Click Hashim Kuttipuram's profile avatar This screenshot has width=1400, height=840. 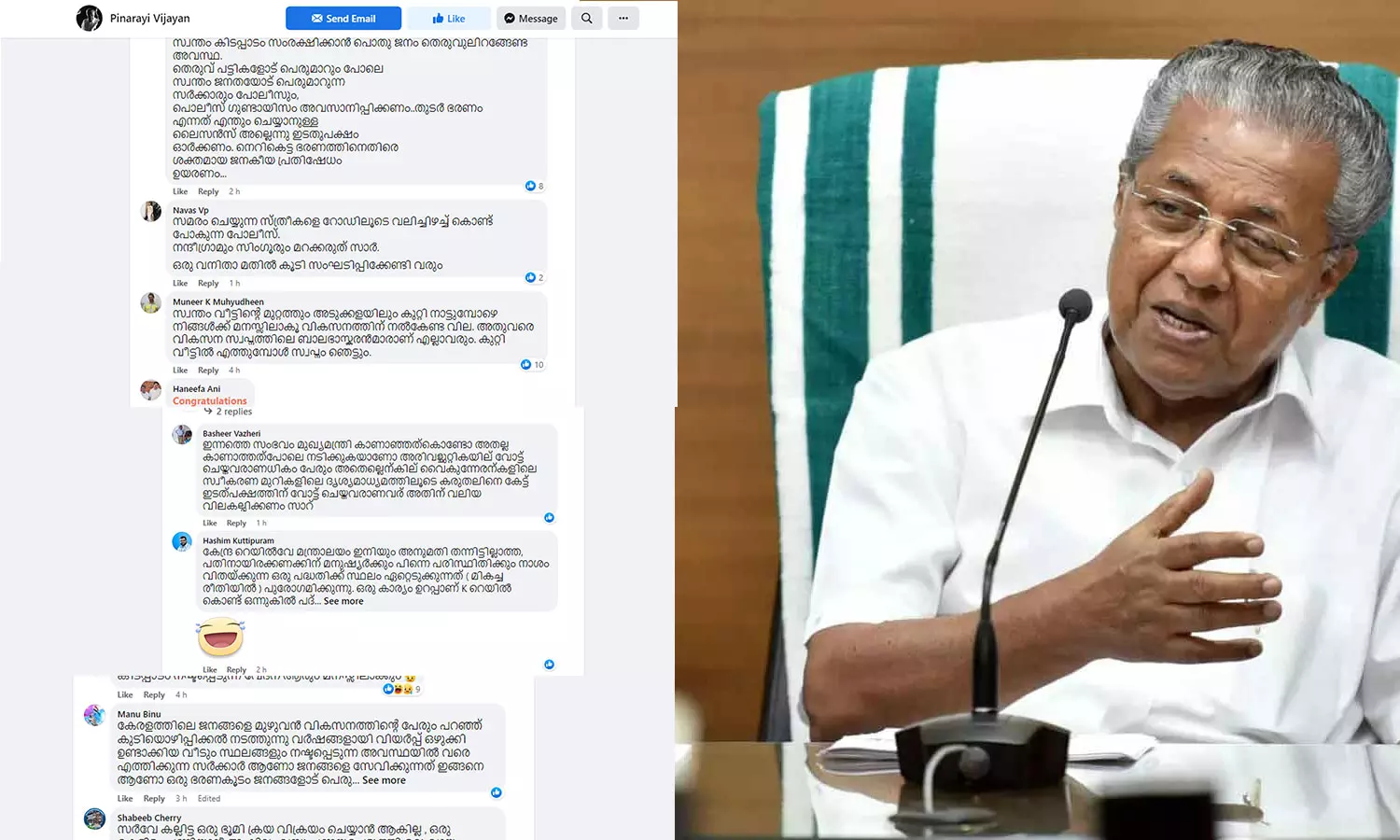[x=182, y=542]
